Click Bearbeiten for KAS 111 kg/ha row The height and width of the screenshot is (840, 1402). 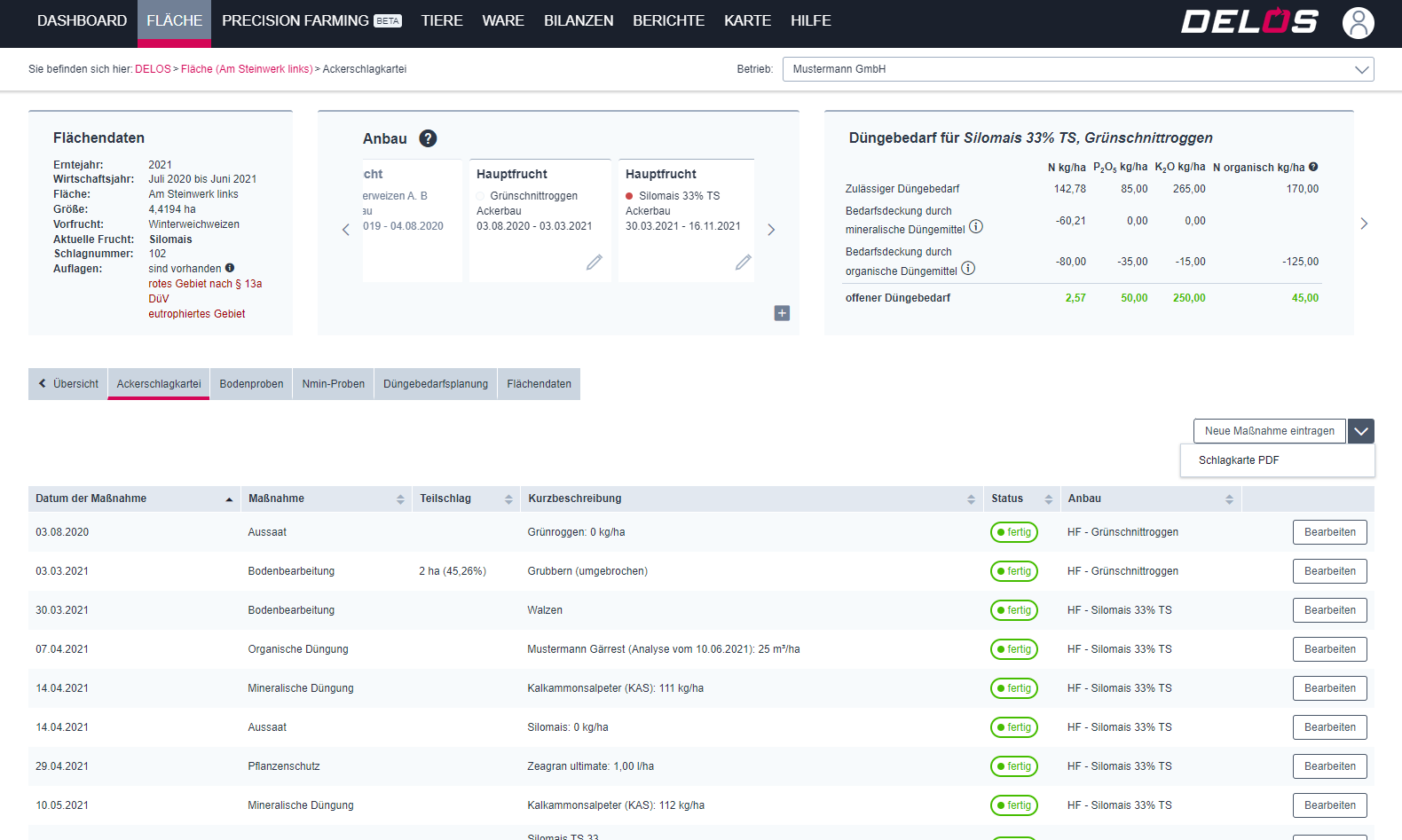[x=1330, y=688]
